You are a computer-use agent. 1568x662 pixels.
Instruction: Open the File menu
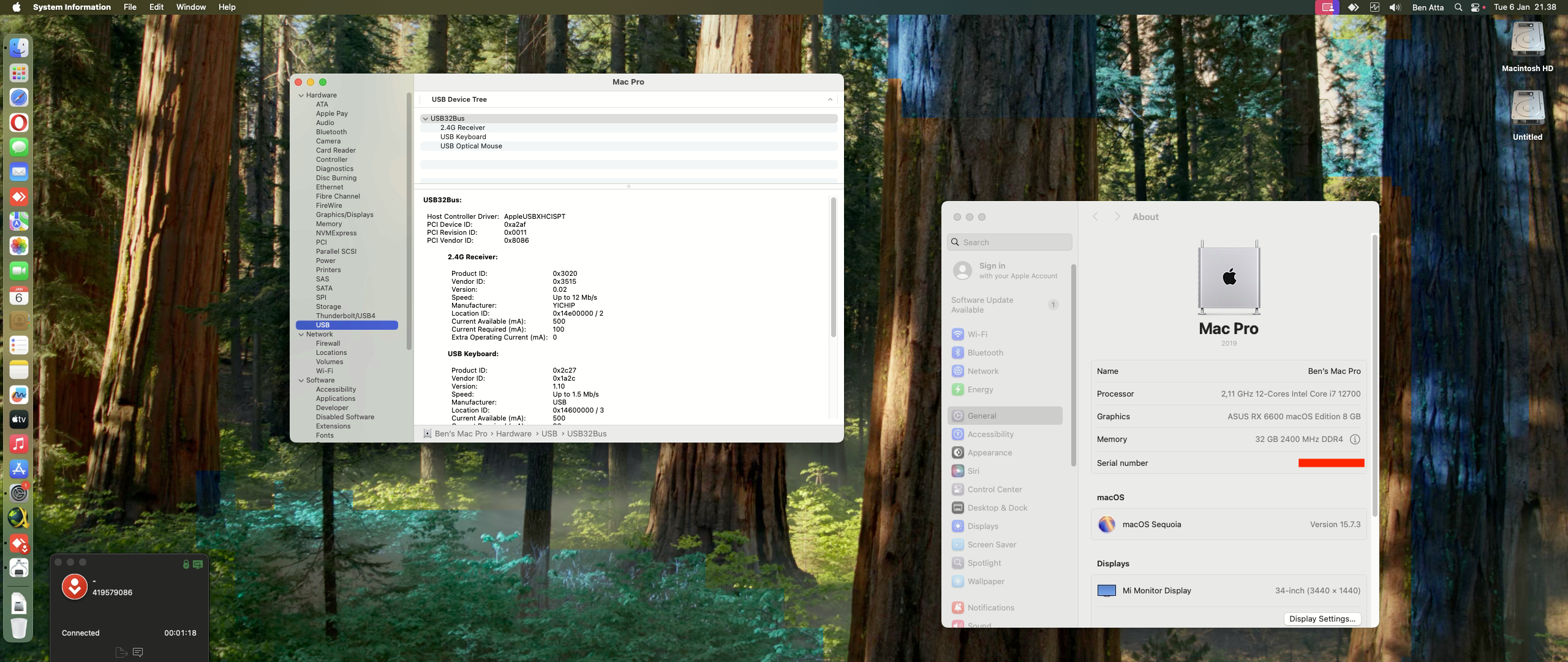(130, 7)
